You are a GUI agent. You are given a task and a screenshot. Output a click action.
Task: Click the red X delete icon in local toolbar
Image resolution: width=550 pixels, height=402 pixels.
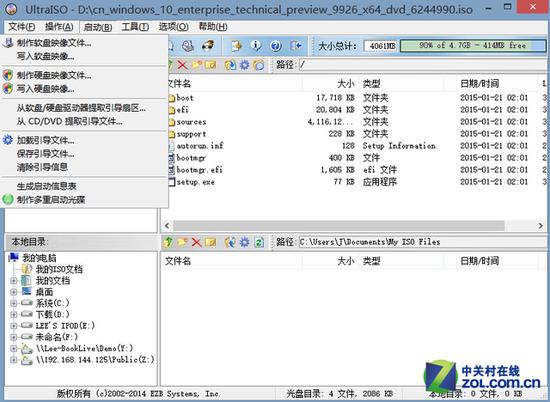tap(196, 242)
